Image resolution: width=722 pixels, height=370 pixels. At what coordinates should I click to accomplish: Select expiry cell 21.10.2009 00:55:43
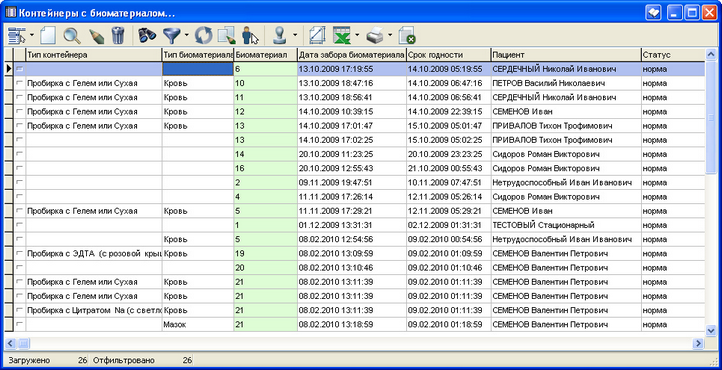click(448, 168)
